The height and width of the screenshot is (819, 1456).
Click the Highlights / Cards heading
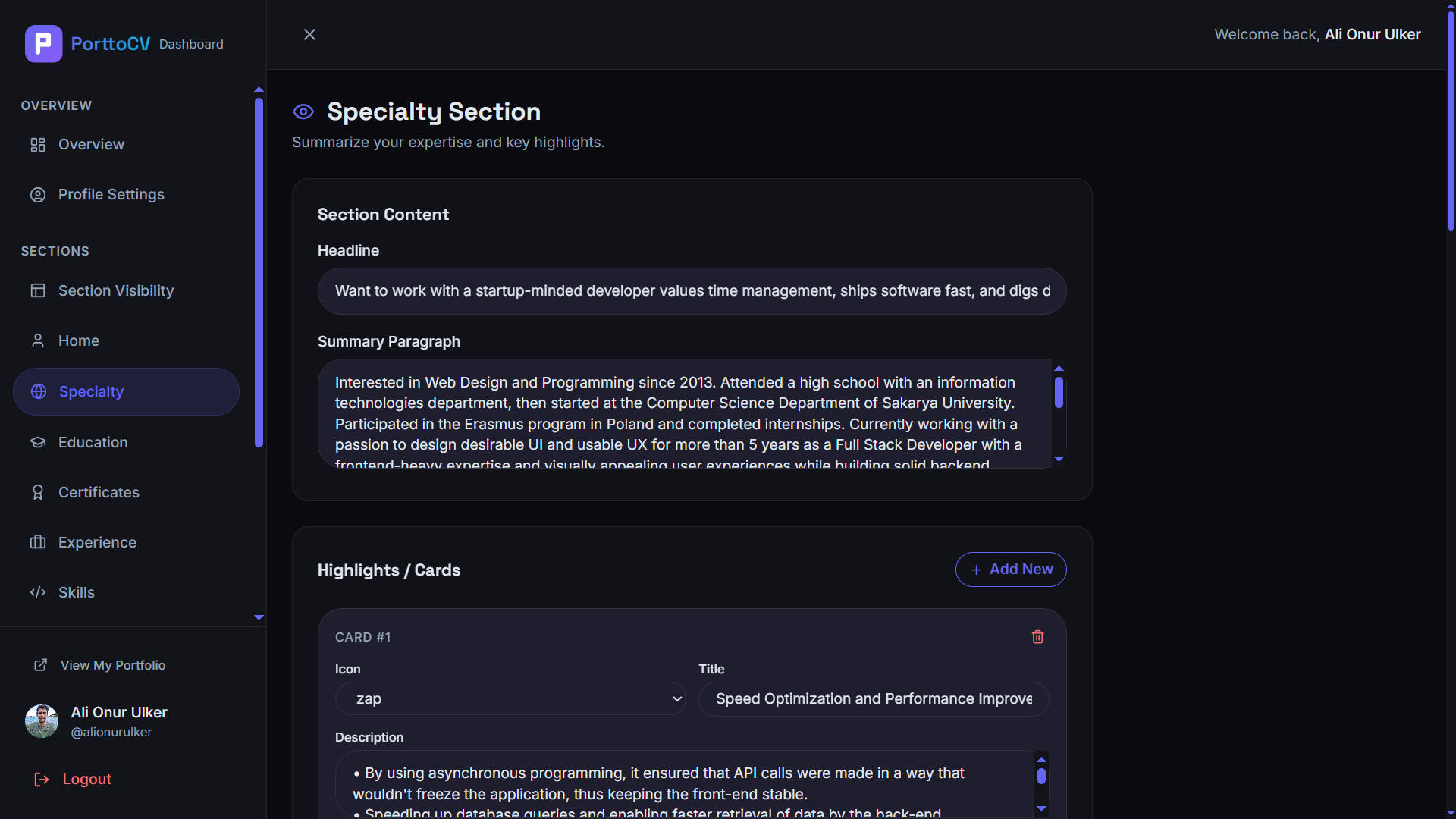389,570
